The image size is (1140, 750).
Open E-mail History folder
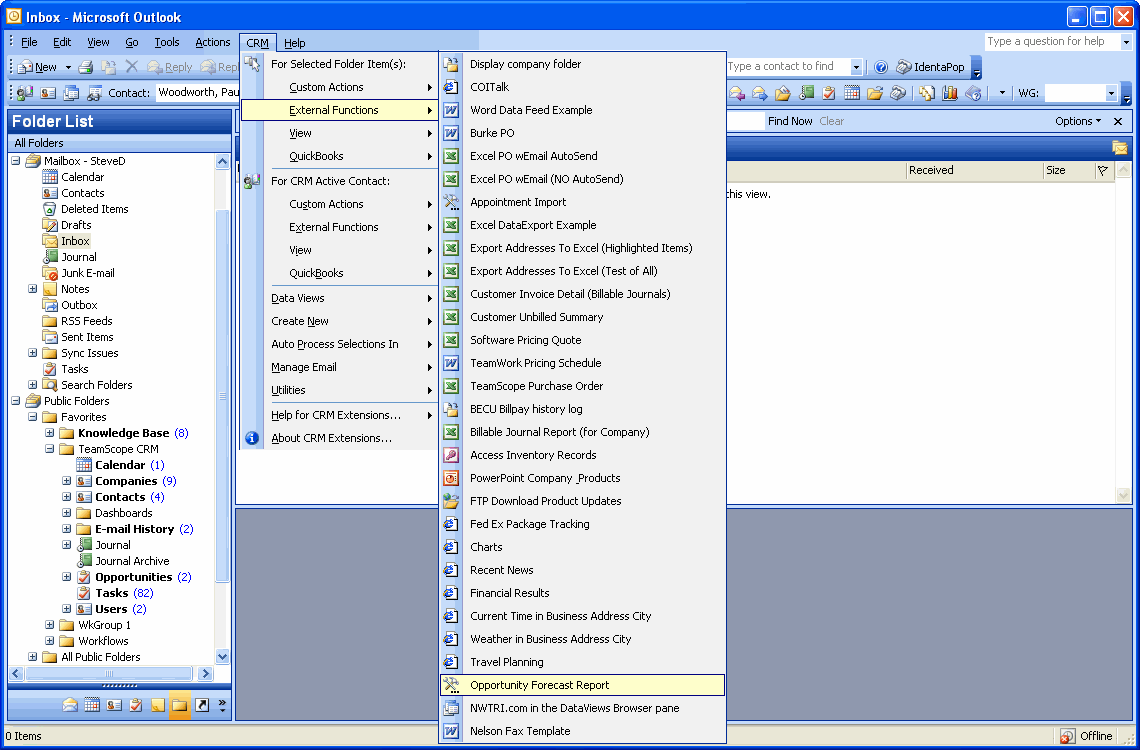(x=135, y=529)
